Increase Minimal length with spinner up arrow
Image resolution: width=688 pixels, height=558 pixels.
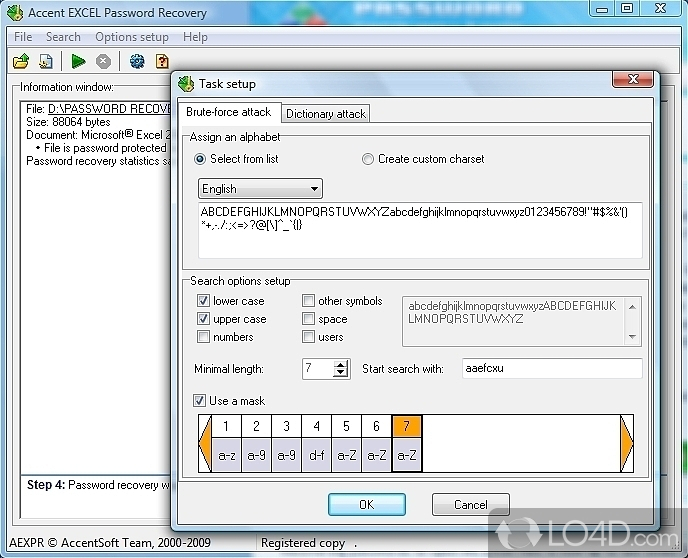coord(340,365)
